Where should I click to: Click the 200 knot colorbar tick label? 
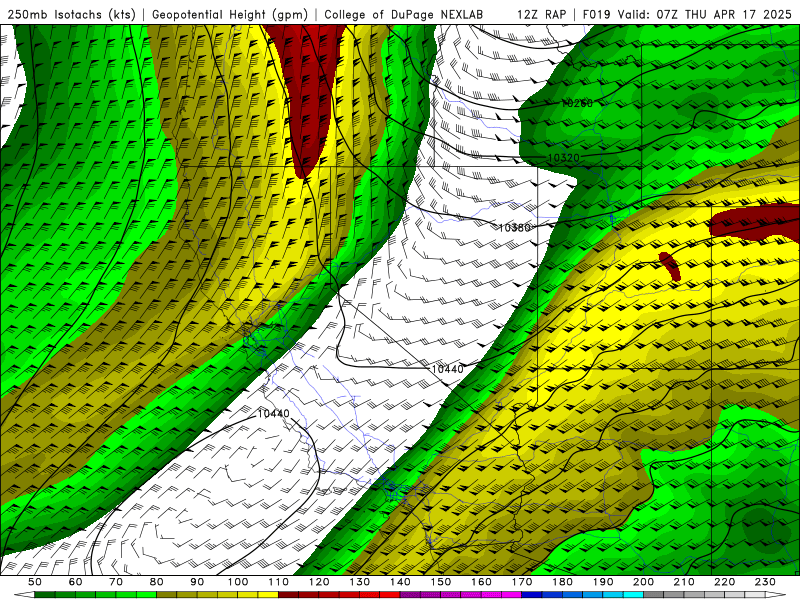tap(644, 582)
